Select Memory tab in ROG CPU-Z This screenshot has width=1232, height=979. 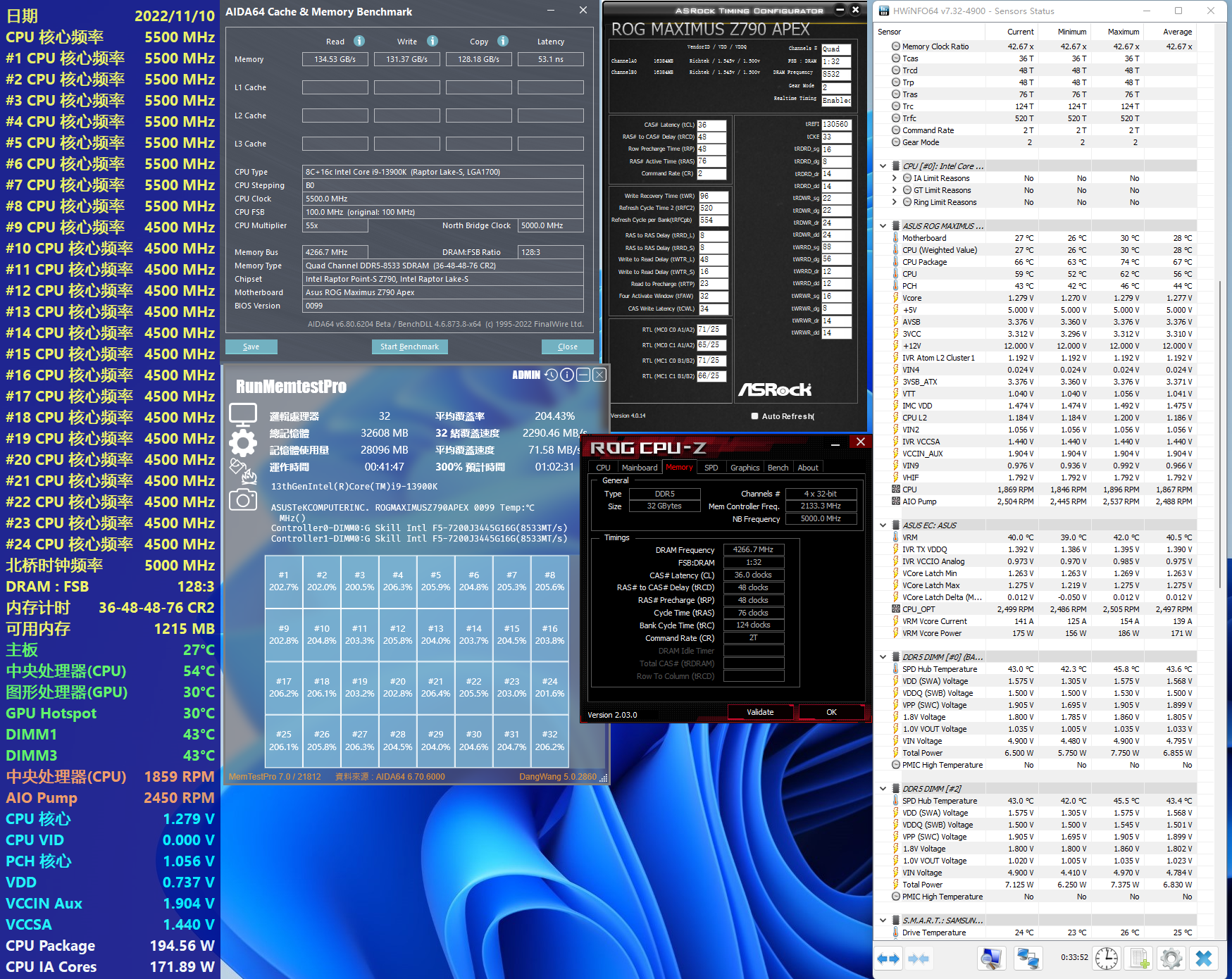[679, 468]
